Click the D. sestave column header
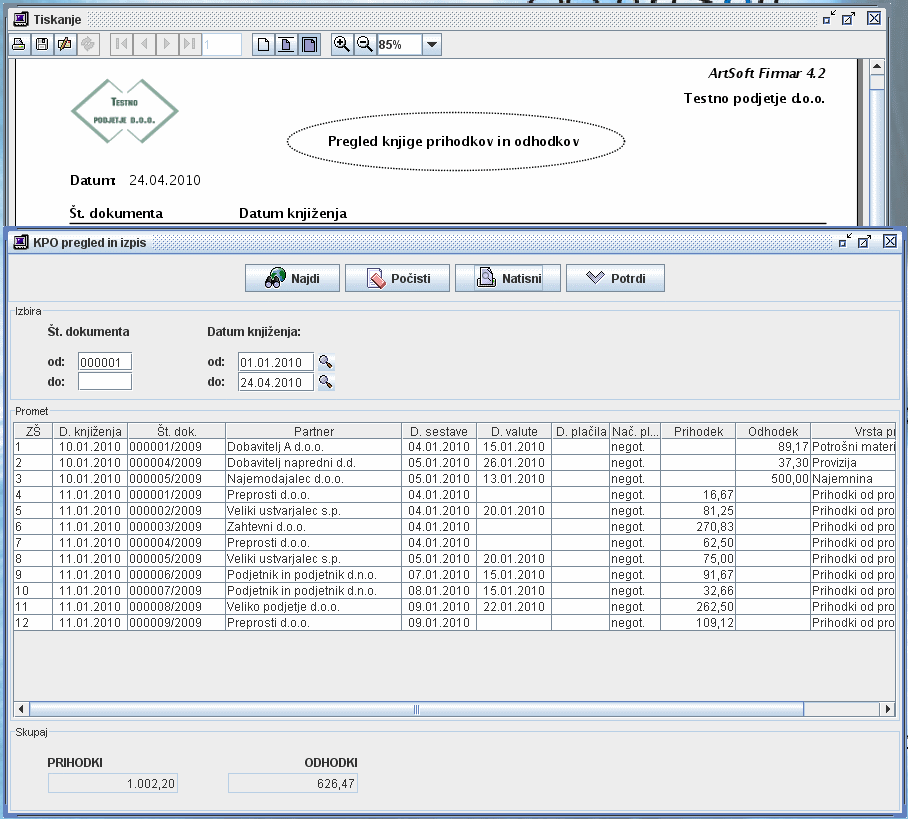Screen dimensions: 908x819 (x=439, y=431)
